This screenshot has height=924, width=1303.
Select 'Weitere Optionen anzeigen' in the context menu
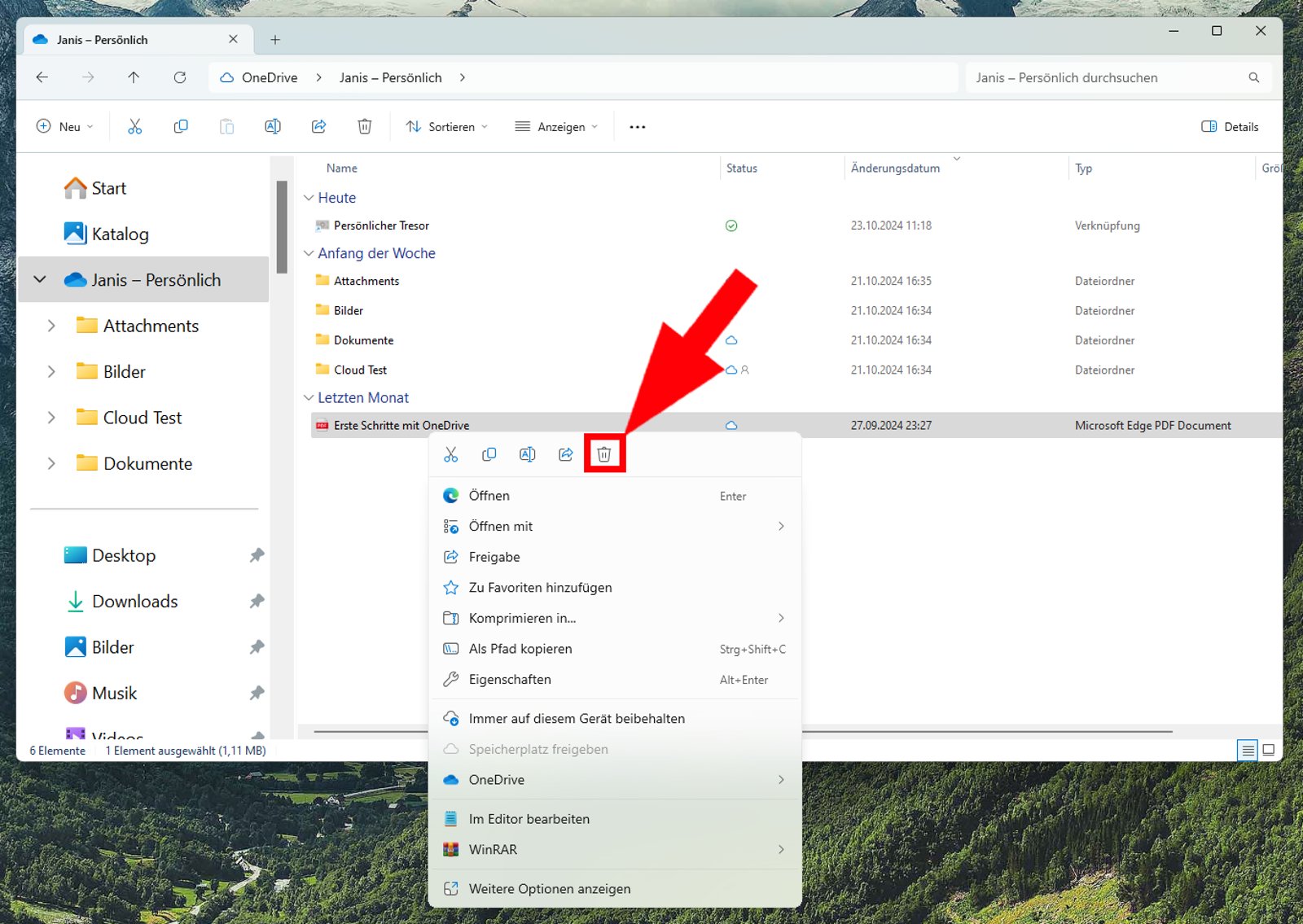[x=548, y=888]
